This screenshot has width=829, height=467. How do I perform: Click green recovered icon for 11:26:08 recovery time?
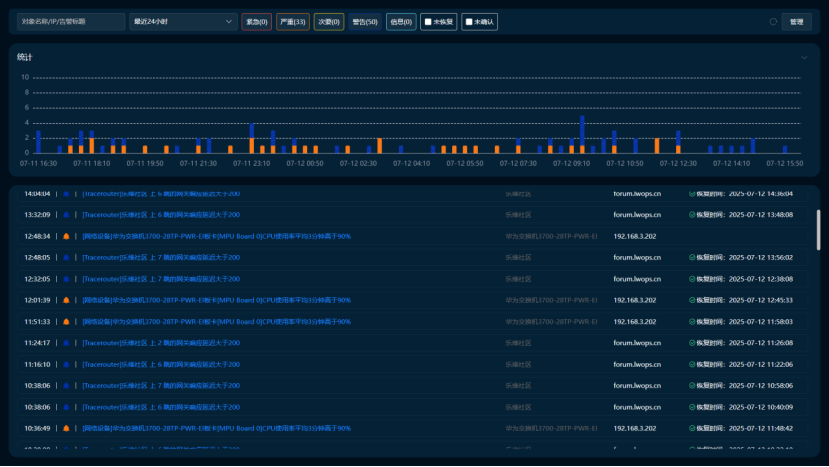(692, 343)
